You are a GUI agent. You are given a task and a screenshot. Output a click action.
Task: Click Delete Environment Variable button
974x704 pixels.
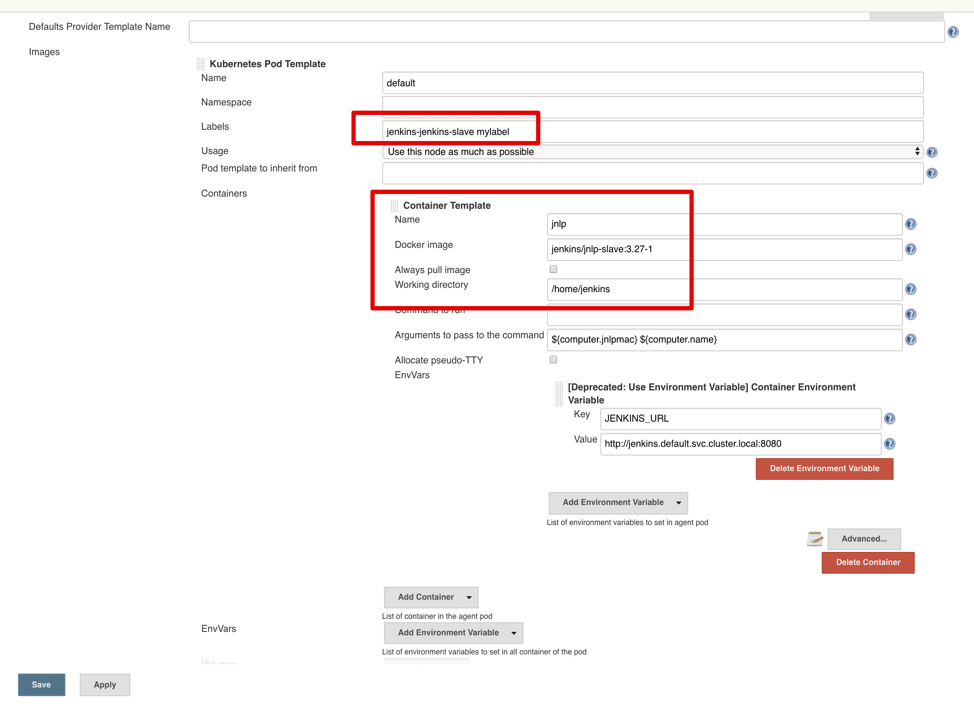pos(824,469)
